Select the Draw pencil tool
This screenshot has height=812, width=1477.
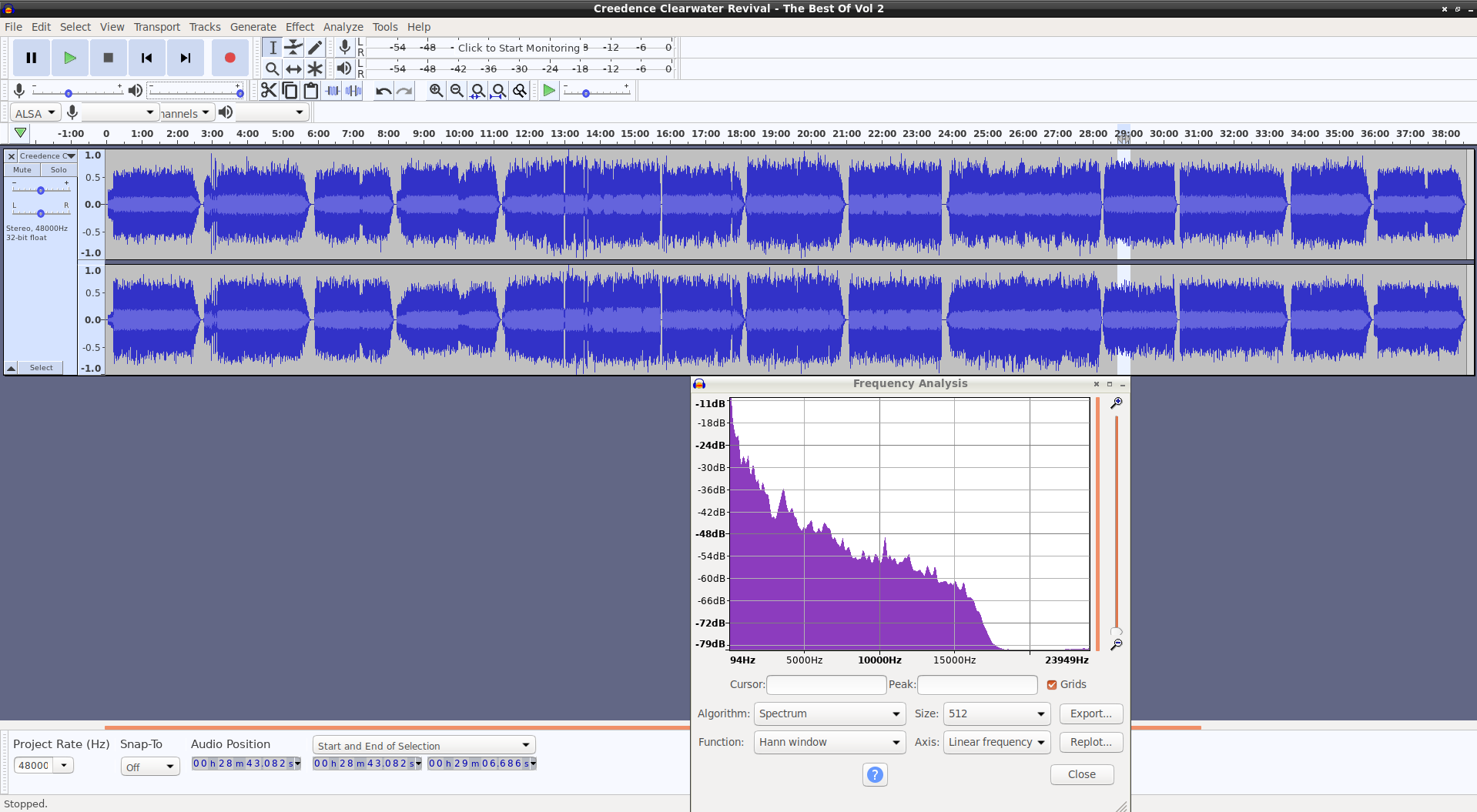314,48
